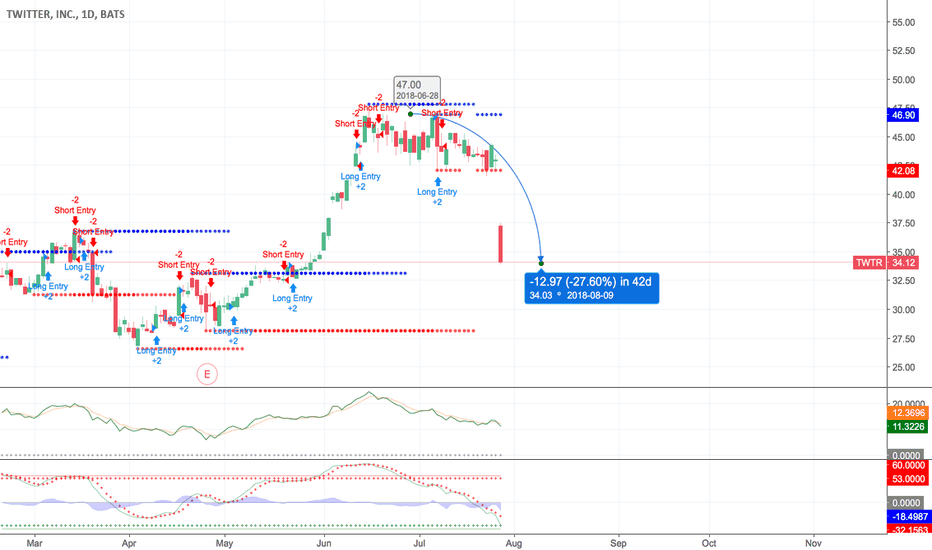Click Long Entry +2 label below July candles

pyautogui.click(x=437, y=197)
